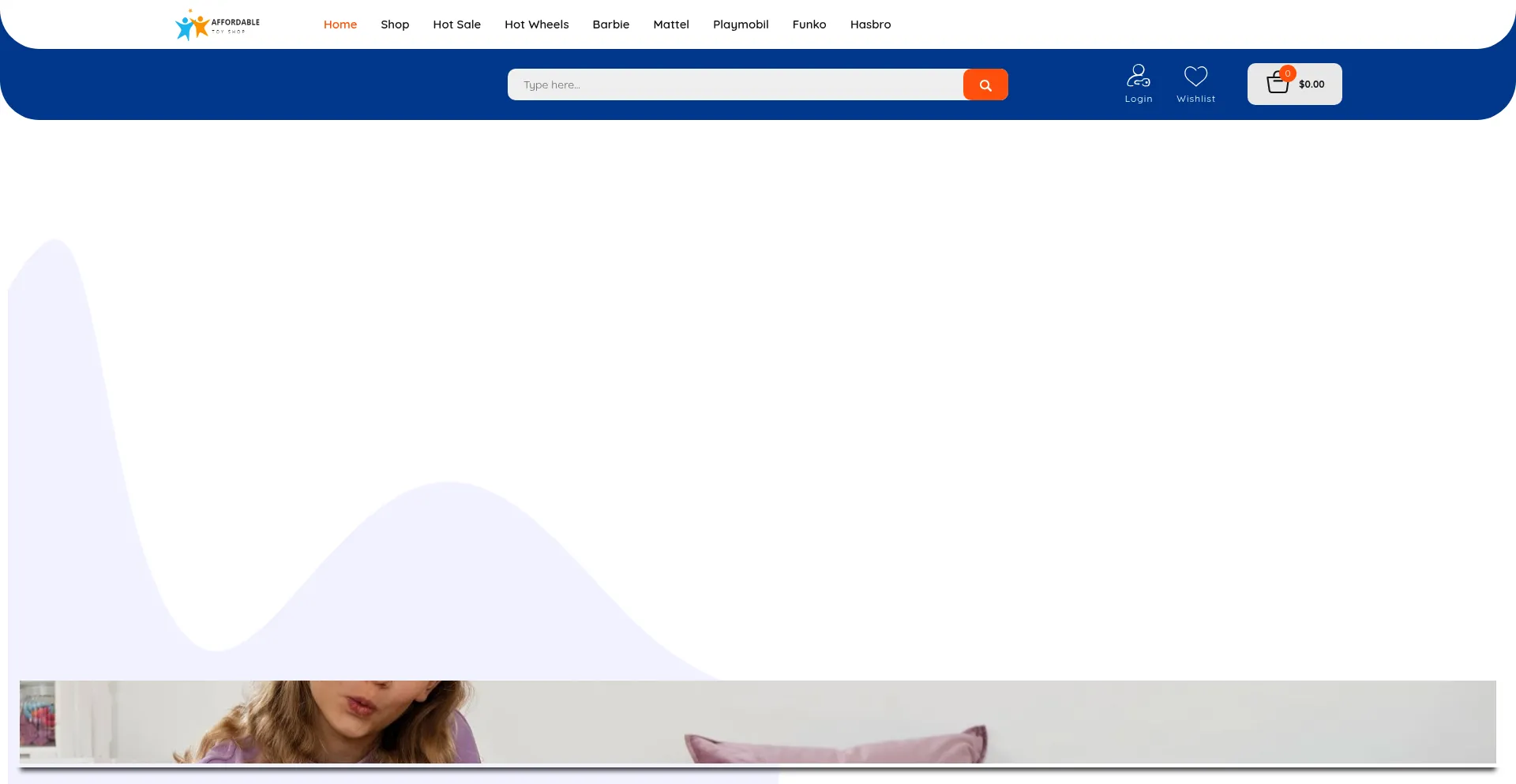1516x784 pixels.
Task: Click the Login text label
Action: (1138, 99)
